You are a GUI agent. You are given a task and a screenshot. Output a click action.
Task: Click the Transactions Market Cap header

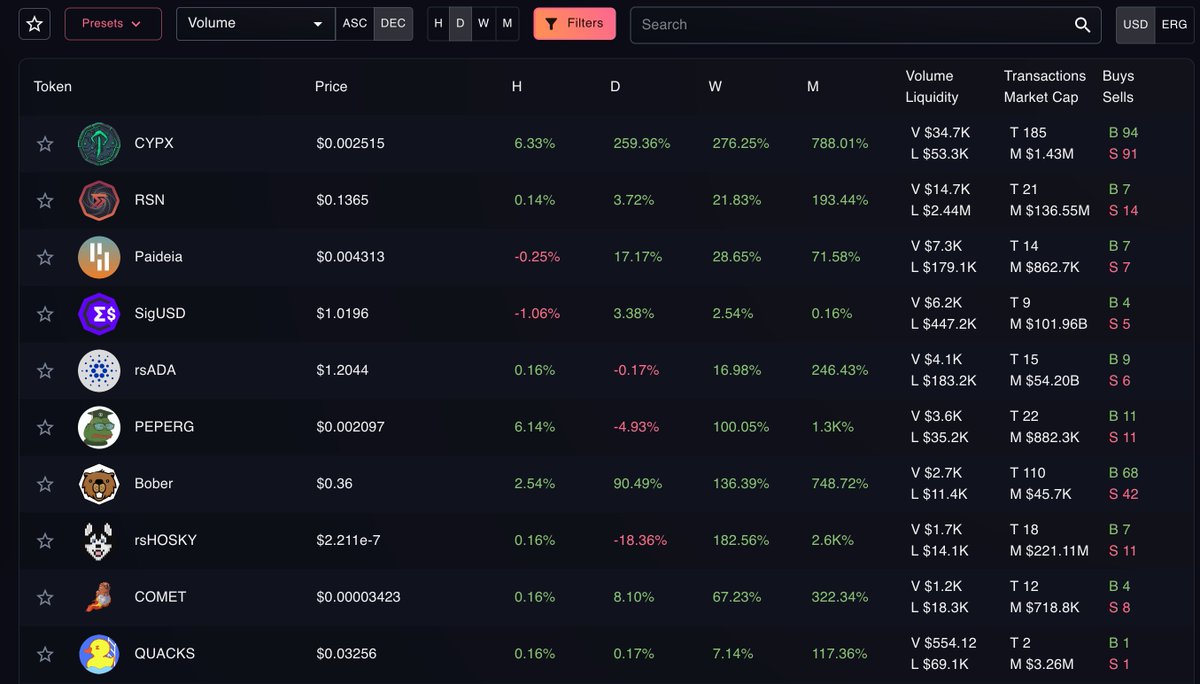(1045, 87)
